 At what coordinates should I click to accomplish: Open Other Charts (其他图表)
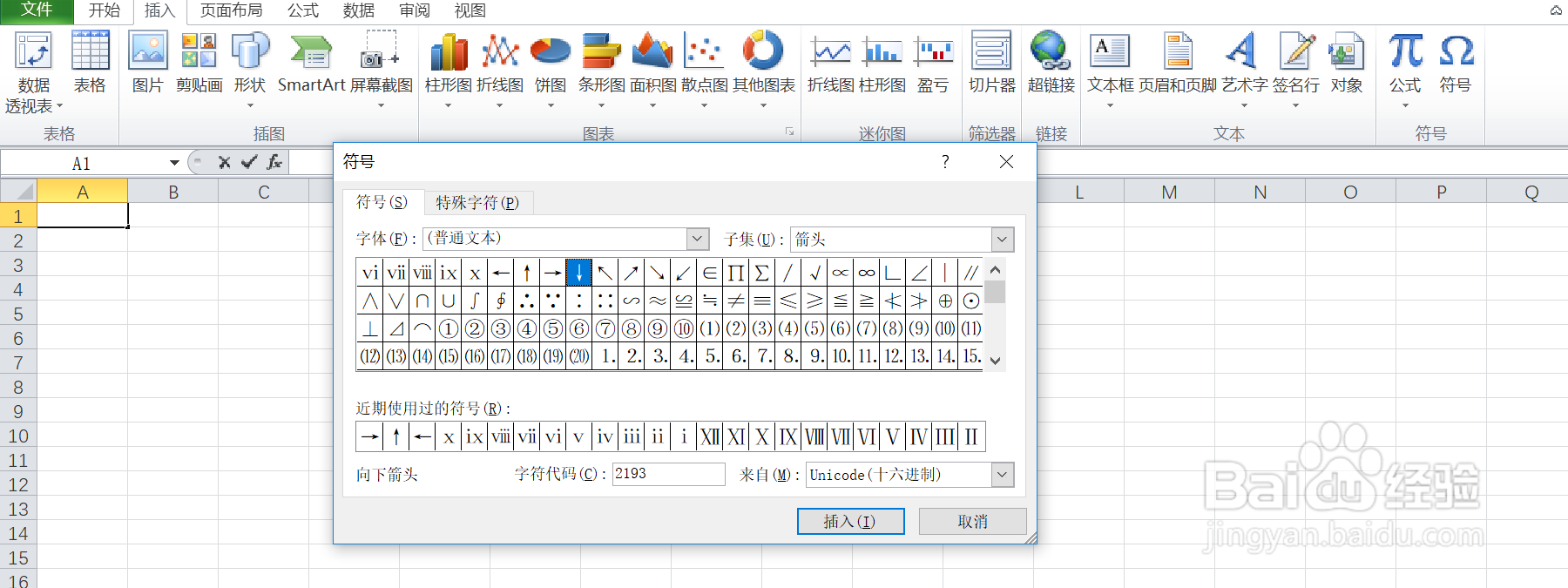764,70
